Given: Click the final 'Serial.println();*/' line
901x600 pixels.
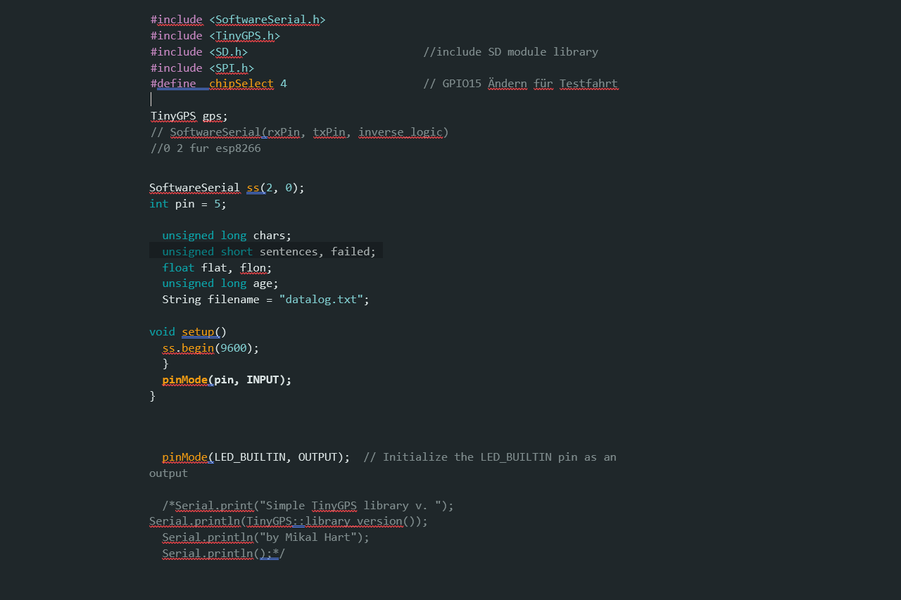Looking at the screenshot, I should 224,553.
